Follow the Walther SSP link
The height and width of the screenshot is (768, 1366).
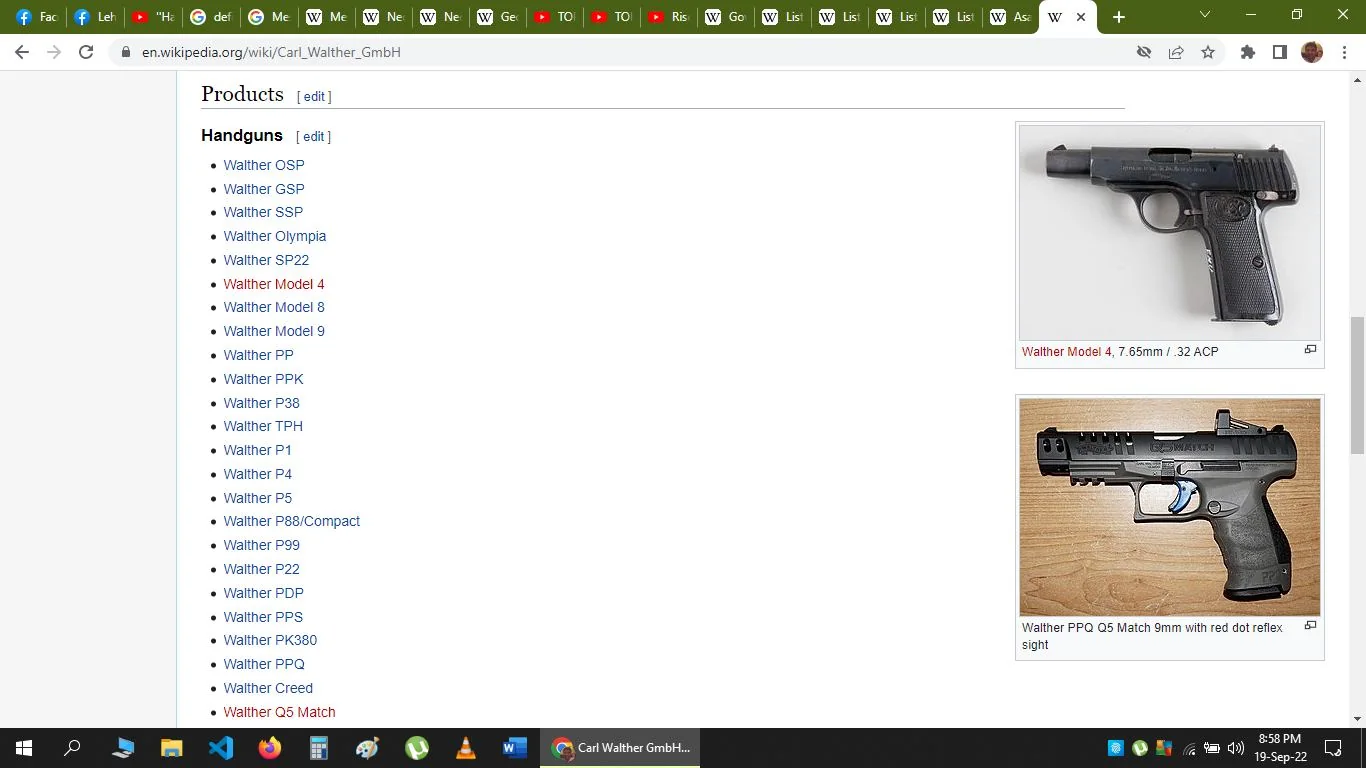(x=263, y=212)
